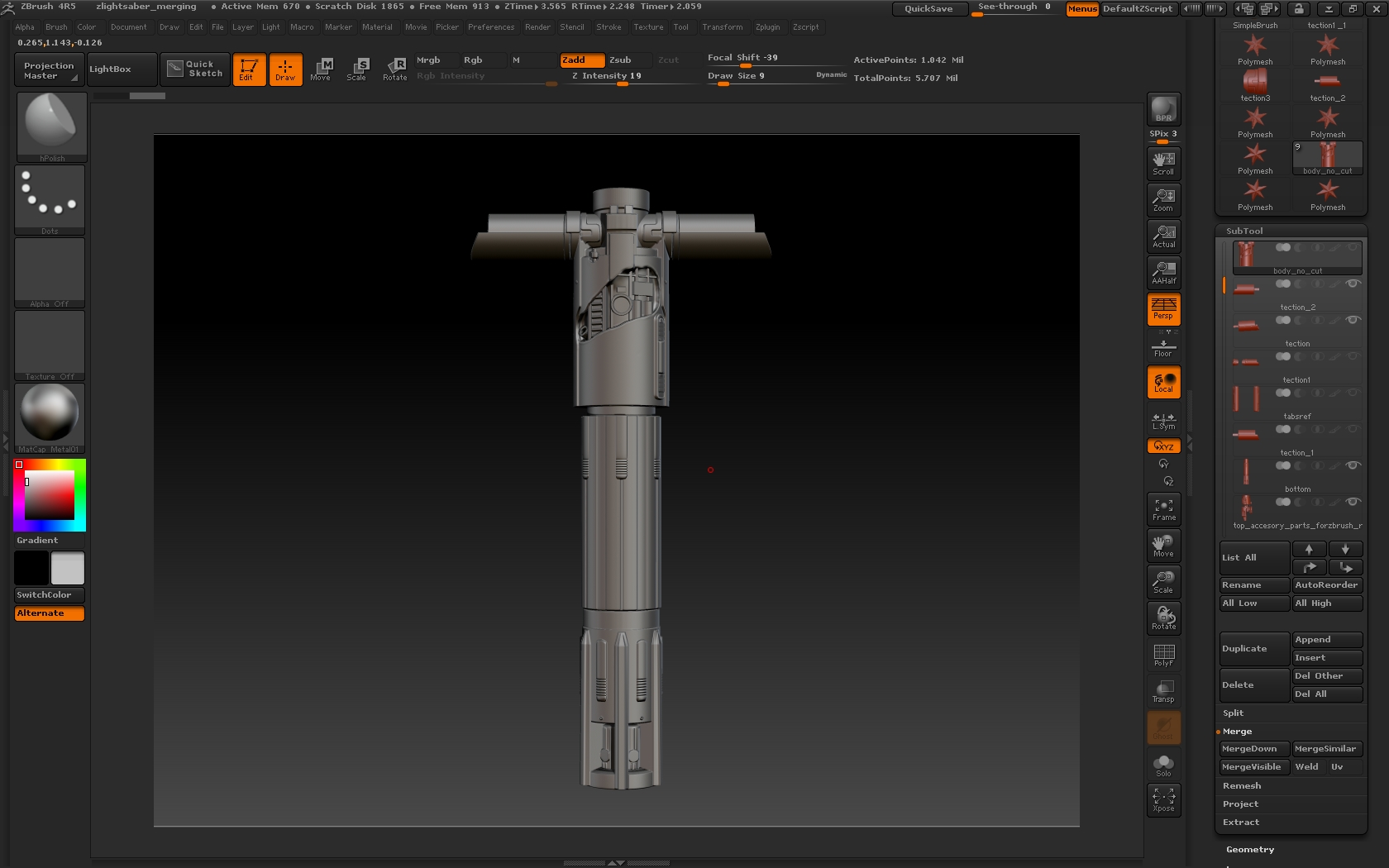Expand the Project section
This screenshot has height=868, width=1389.
1241,804
